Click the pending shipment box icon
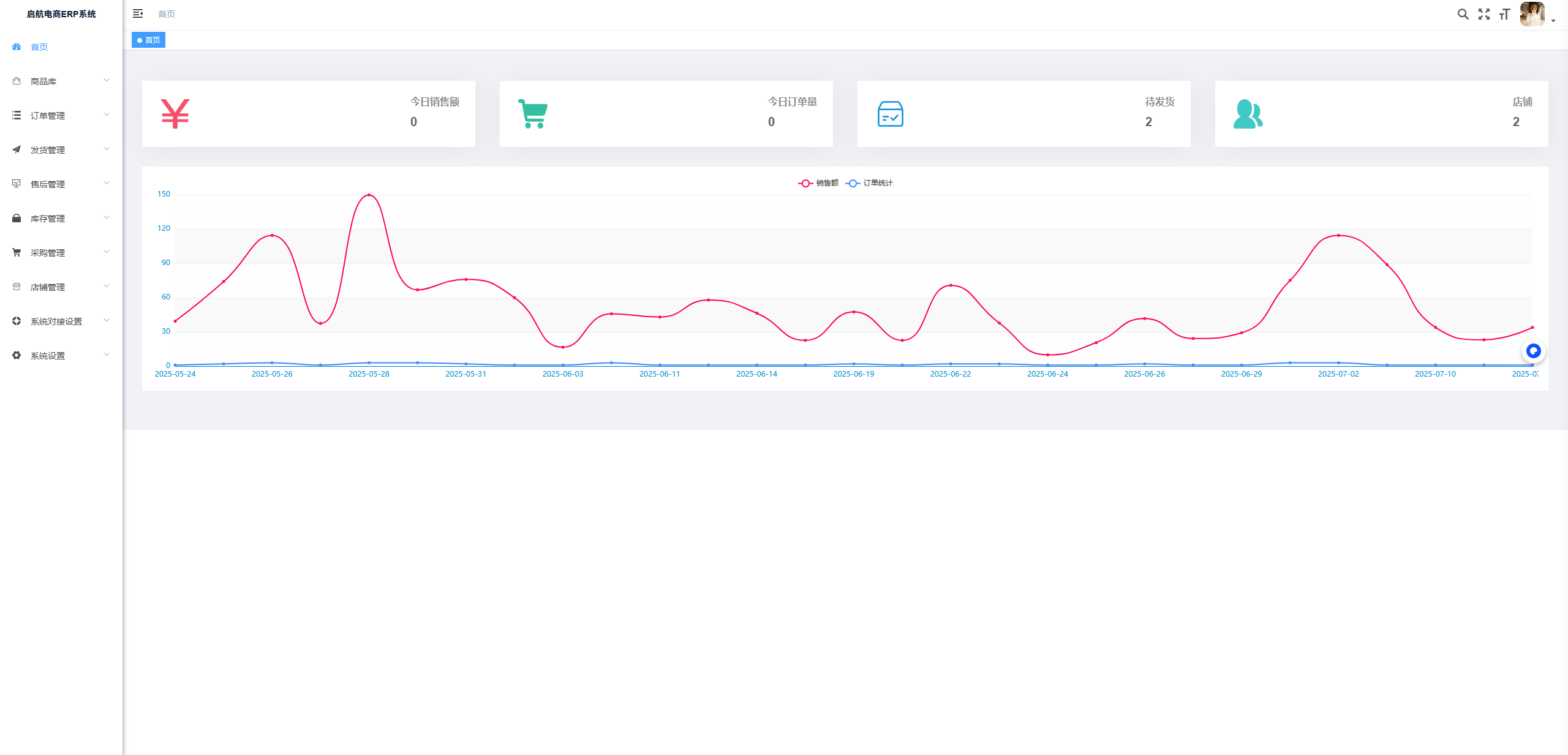The height and width of the screenshot is (755, 1568). (x=890, y=114)
